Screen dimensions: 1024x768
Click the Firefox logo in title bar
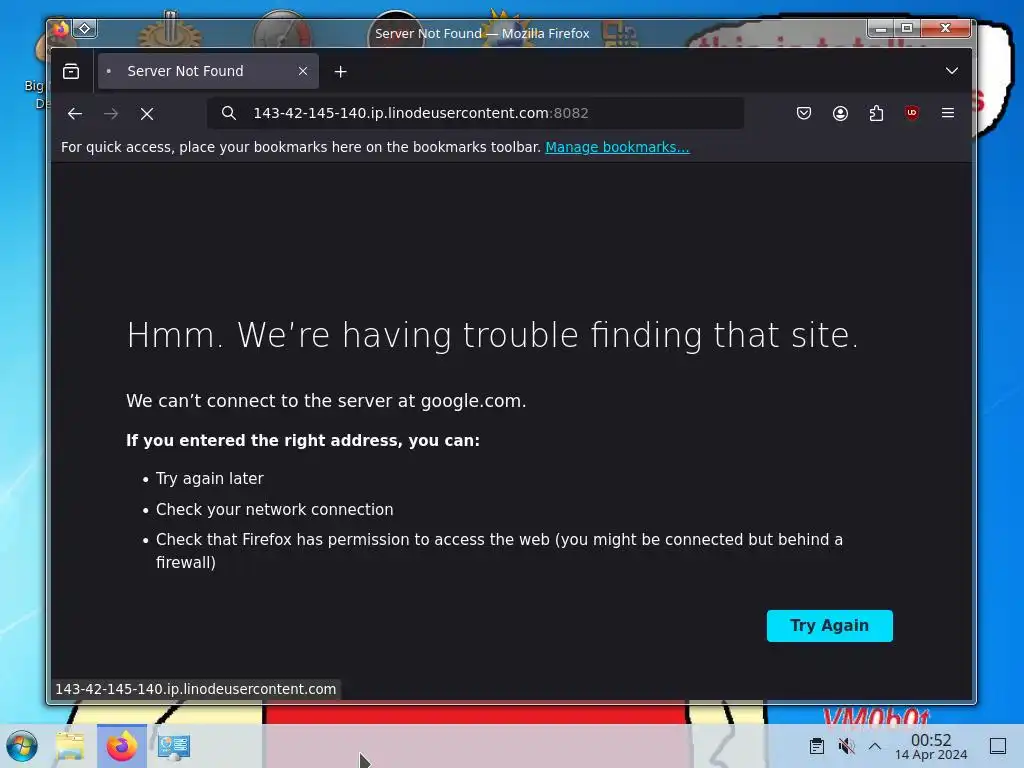coord(61,29)
